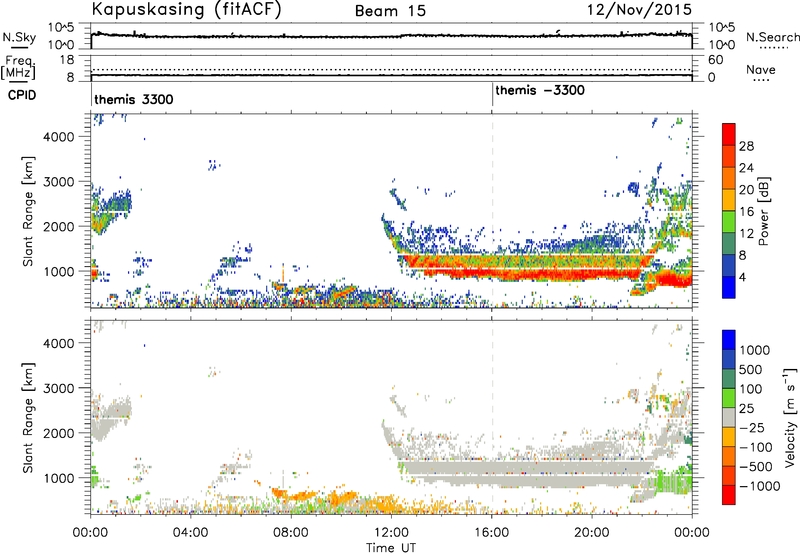Click the '08:00' time axis label

click(291, 533)
